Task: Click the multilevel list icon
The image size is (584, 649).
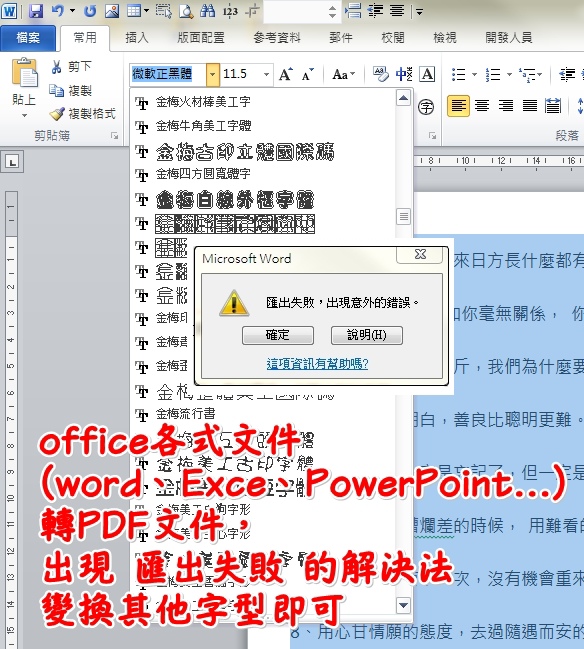Action: (527, 75)
